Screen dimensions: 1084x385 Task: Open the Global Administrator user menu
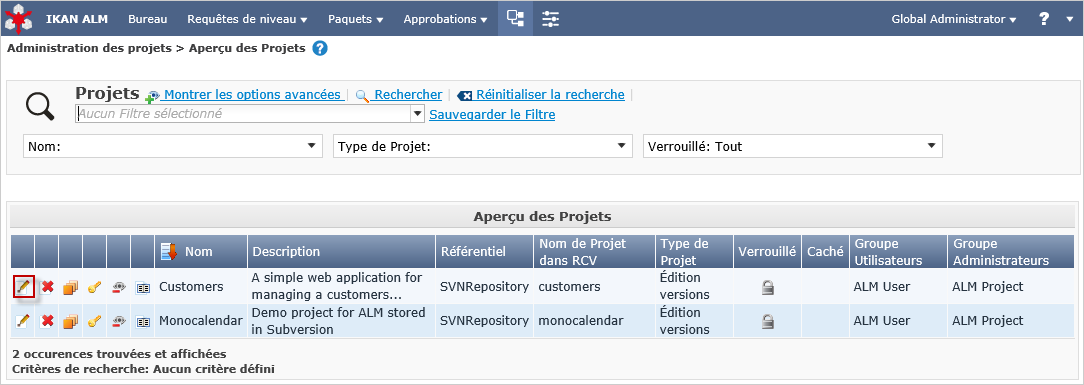(953, 19)
